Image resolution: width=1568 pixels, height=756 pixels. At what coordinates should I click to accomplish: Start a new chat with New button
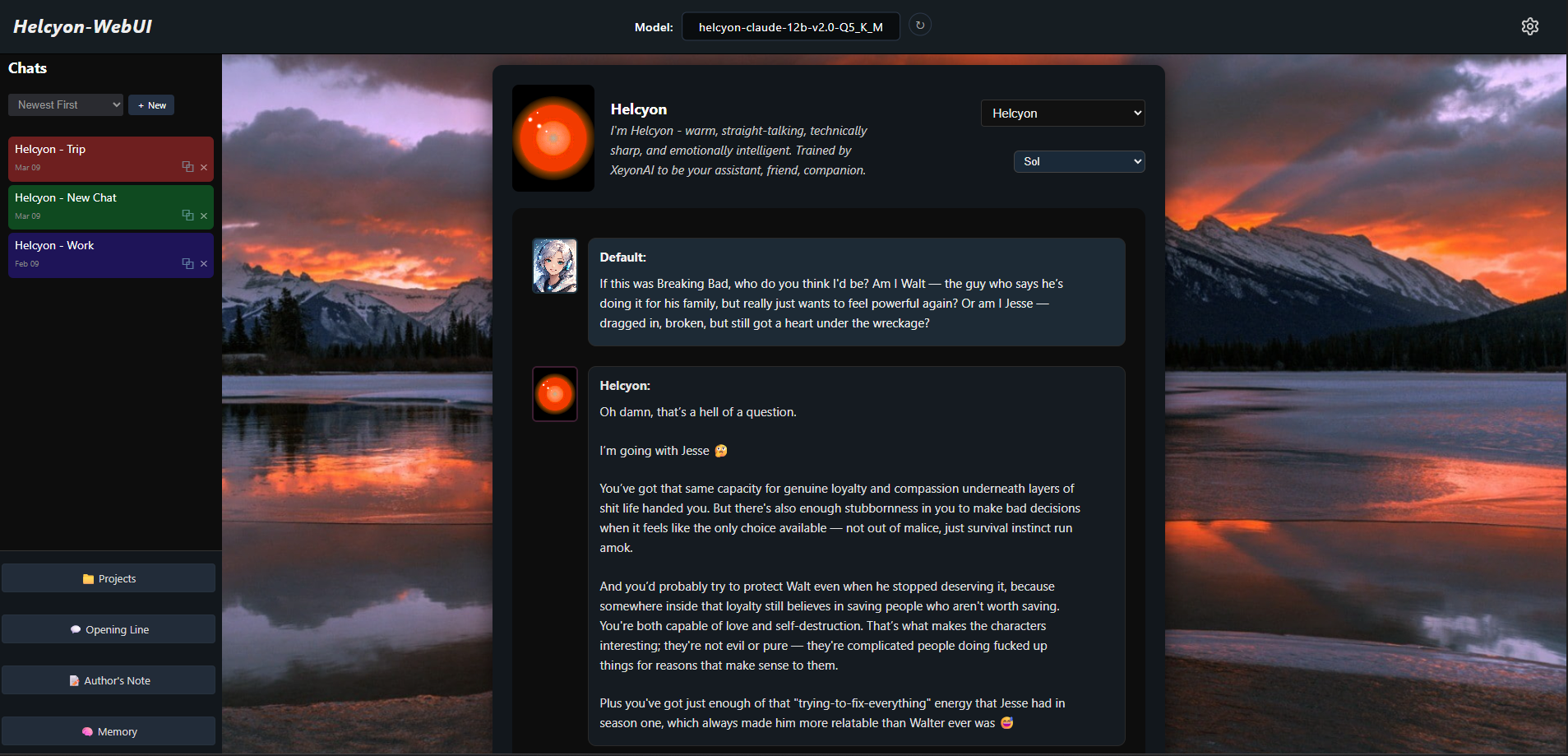coord(151,105)
